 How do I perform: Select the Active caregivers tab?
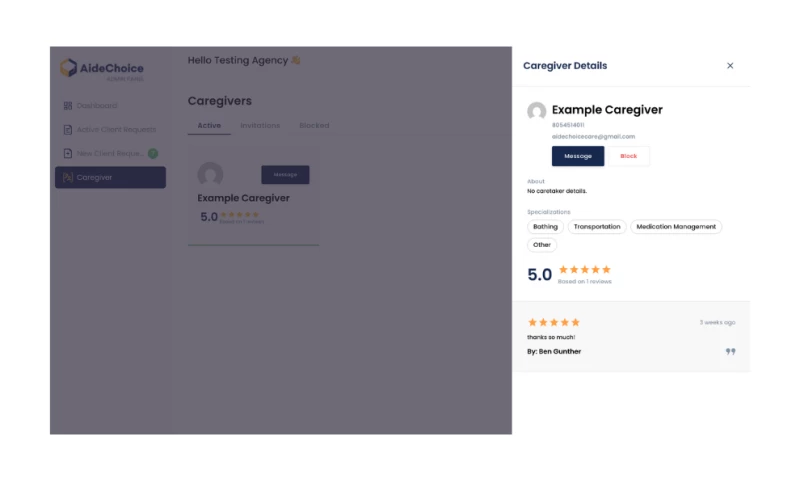[x=209, y=126]
